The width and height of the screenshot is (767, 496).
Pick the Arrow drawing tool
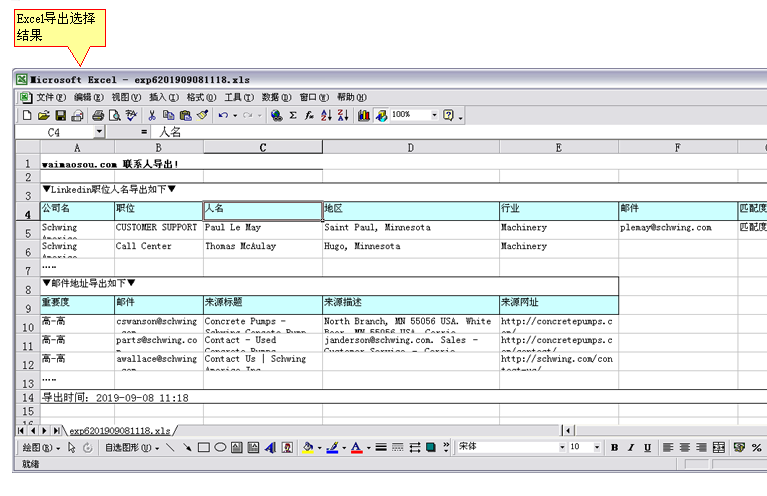[x=187, y=448]
